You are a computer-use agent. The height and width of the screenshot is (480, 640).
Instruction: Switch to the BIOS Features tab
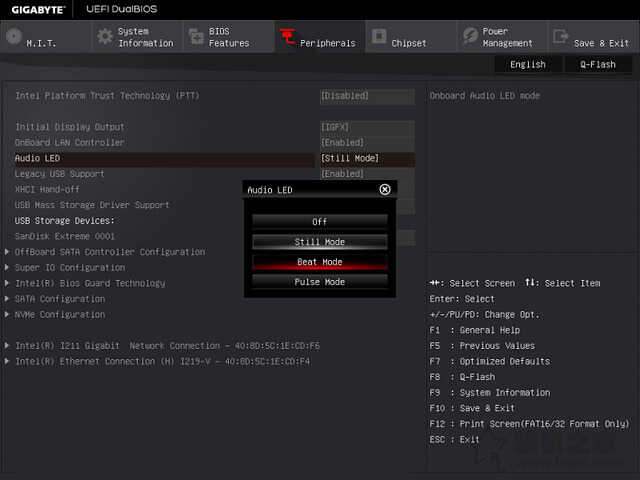click(x=229, y=37)
